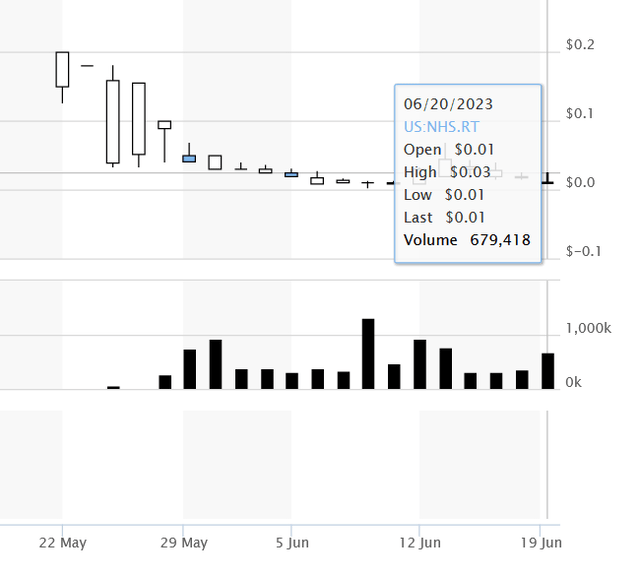Select the first candlestick above 22 May
The image size is (640, 577).
pos(62,77)
